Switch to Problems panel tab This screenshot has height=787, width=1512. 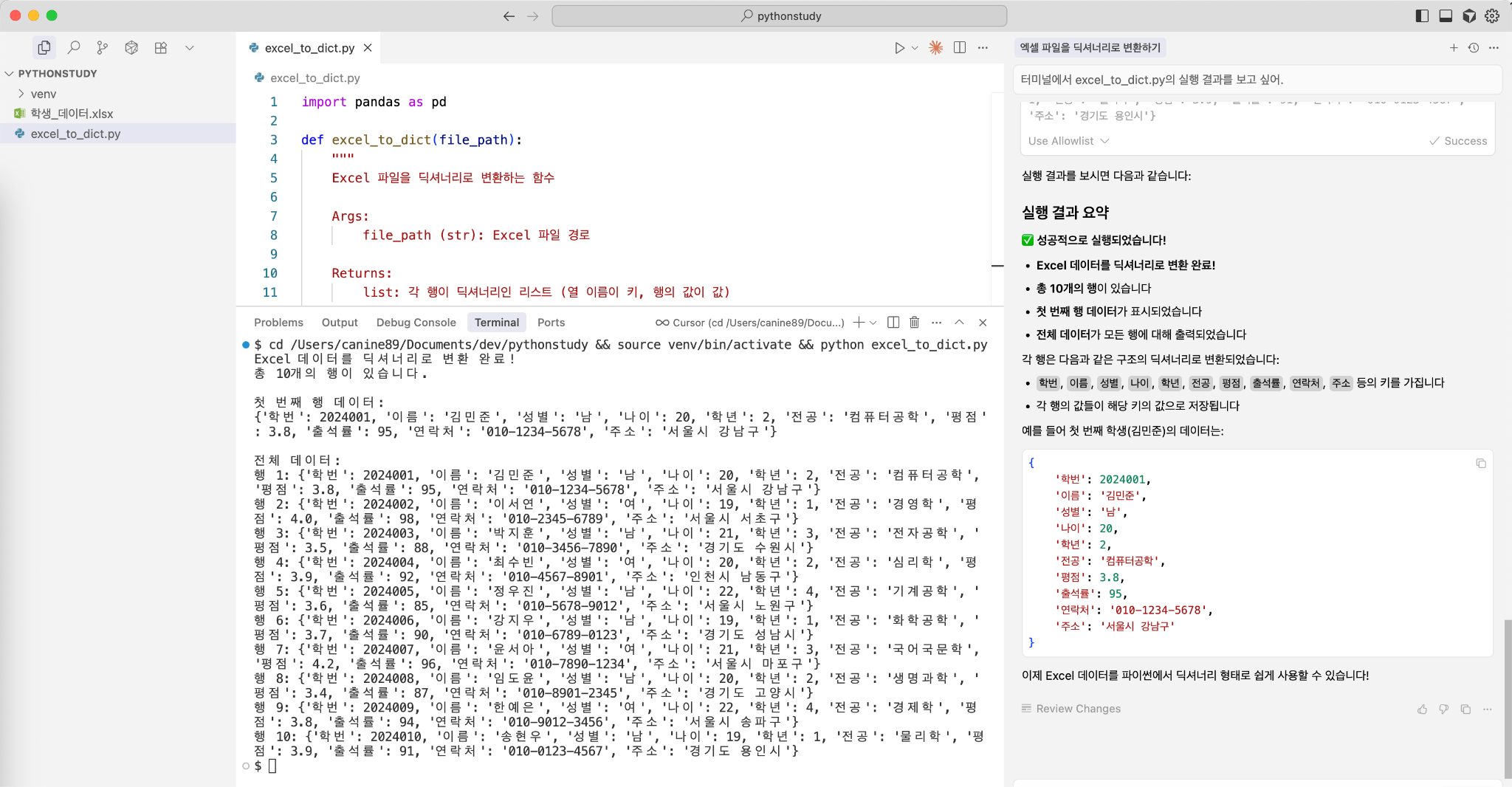tap(278, 323)
